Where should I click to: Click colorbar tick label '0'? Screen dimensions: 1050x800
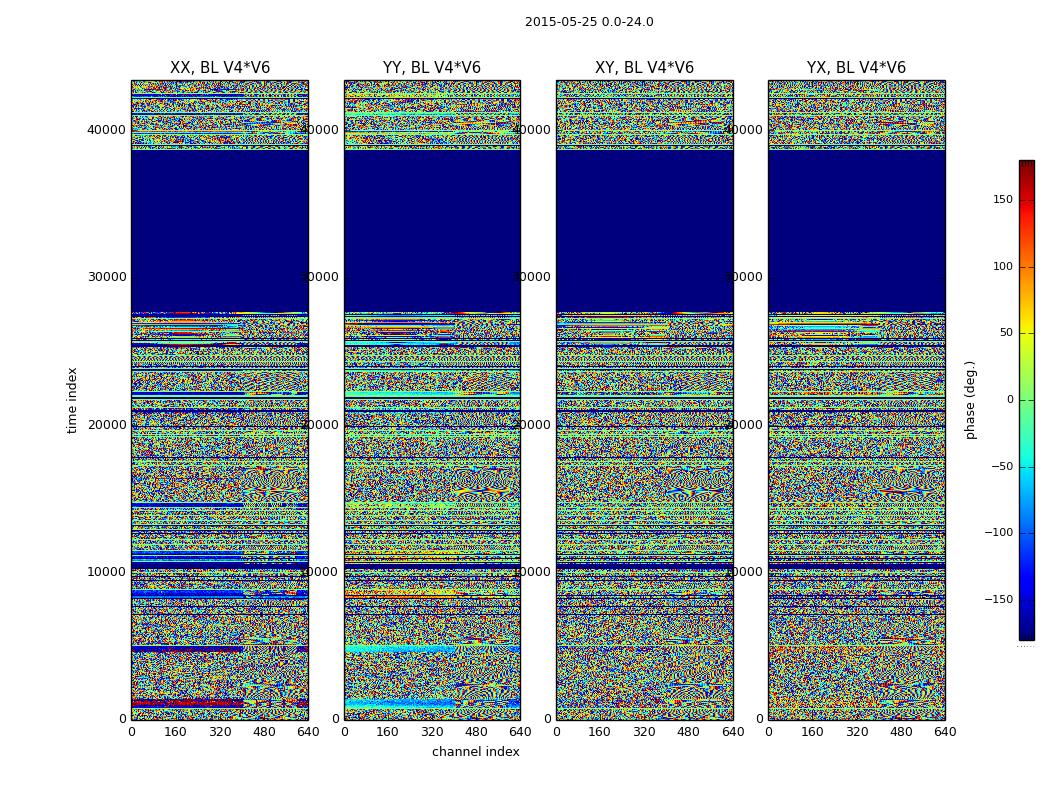click(x=1010, y=400)
